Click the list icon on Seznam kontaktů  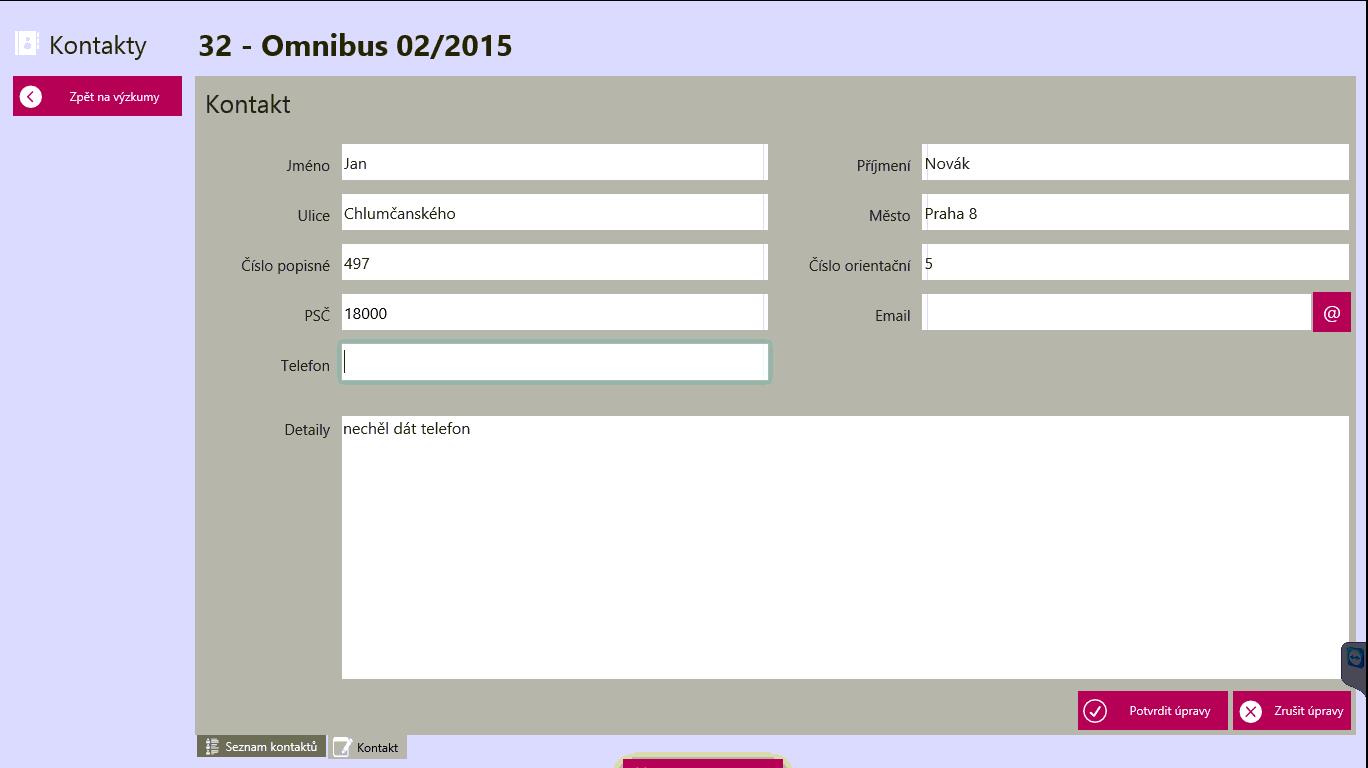(211, 747)
